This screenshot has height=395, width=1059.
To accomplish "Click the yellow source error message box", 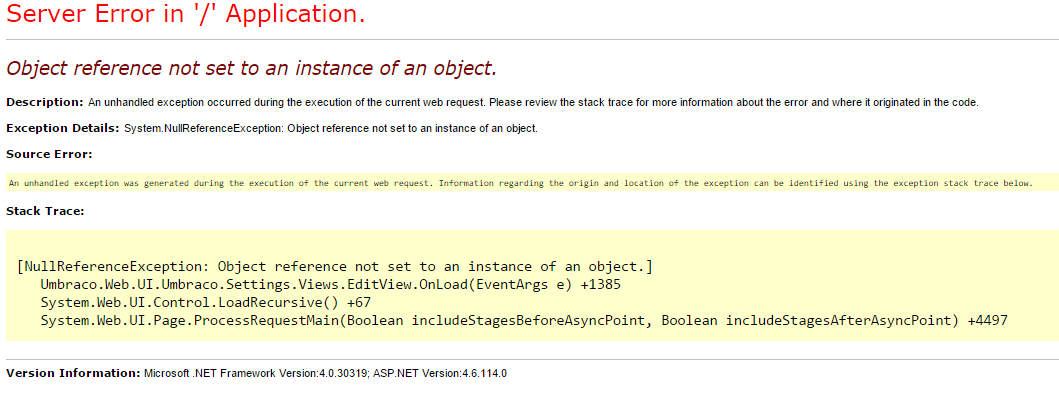I will tap(530, 182).
